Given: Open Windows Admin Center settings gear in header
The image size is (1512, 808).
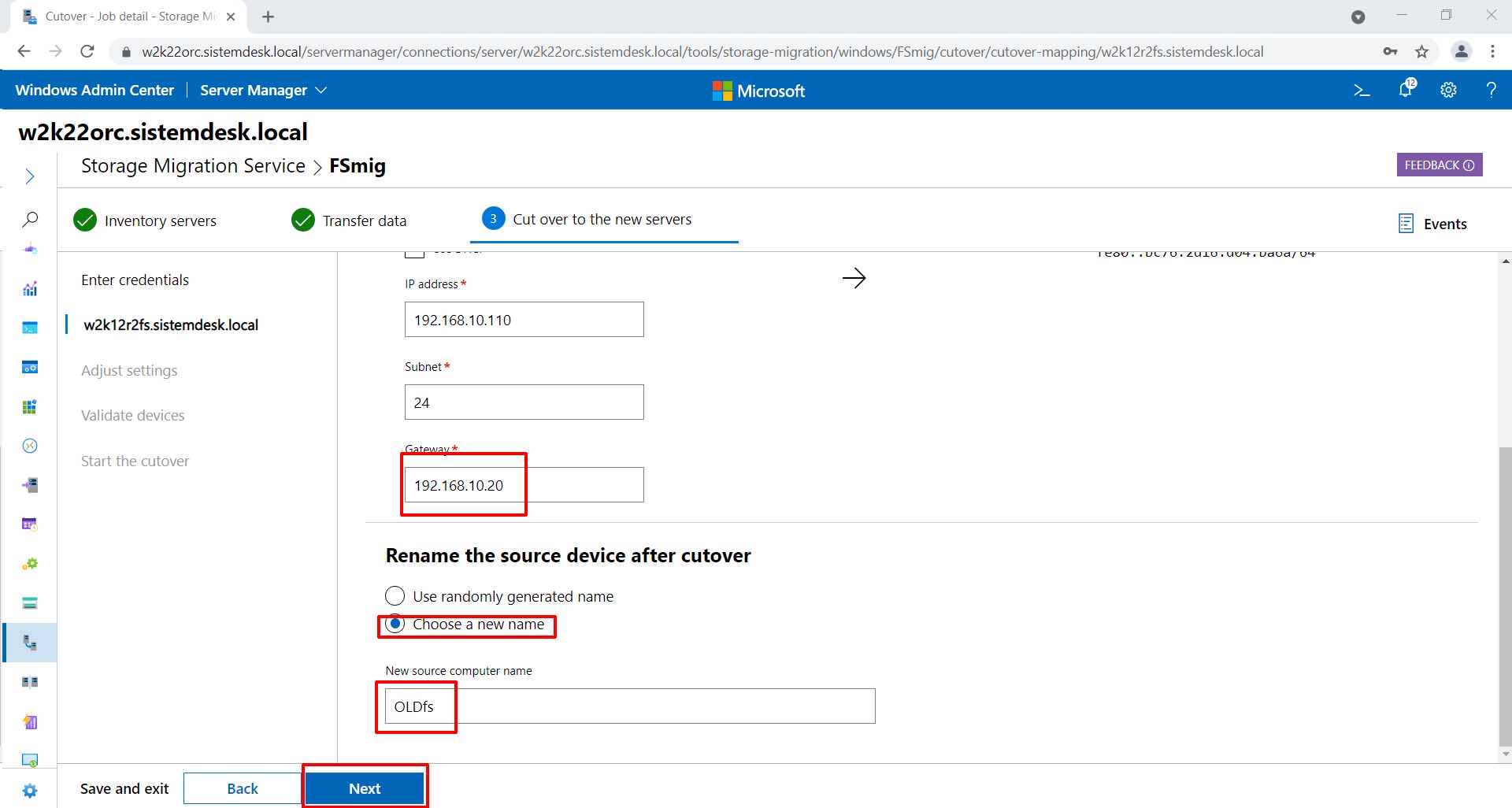Looking at the screenshot, I should (1448, 91).
